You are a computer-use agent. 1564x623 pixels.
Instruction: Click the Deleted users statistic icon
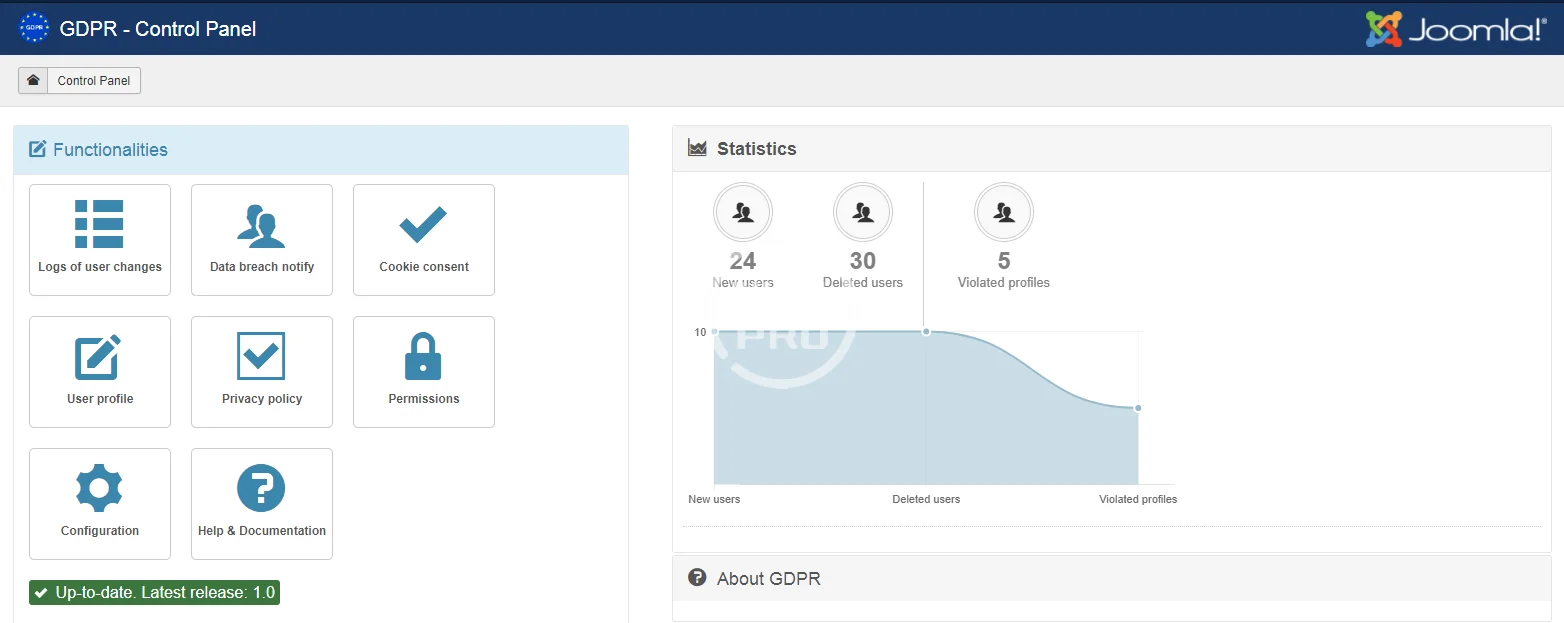863,212
